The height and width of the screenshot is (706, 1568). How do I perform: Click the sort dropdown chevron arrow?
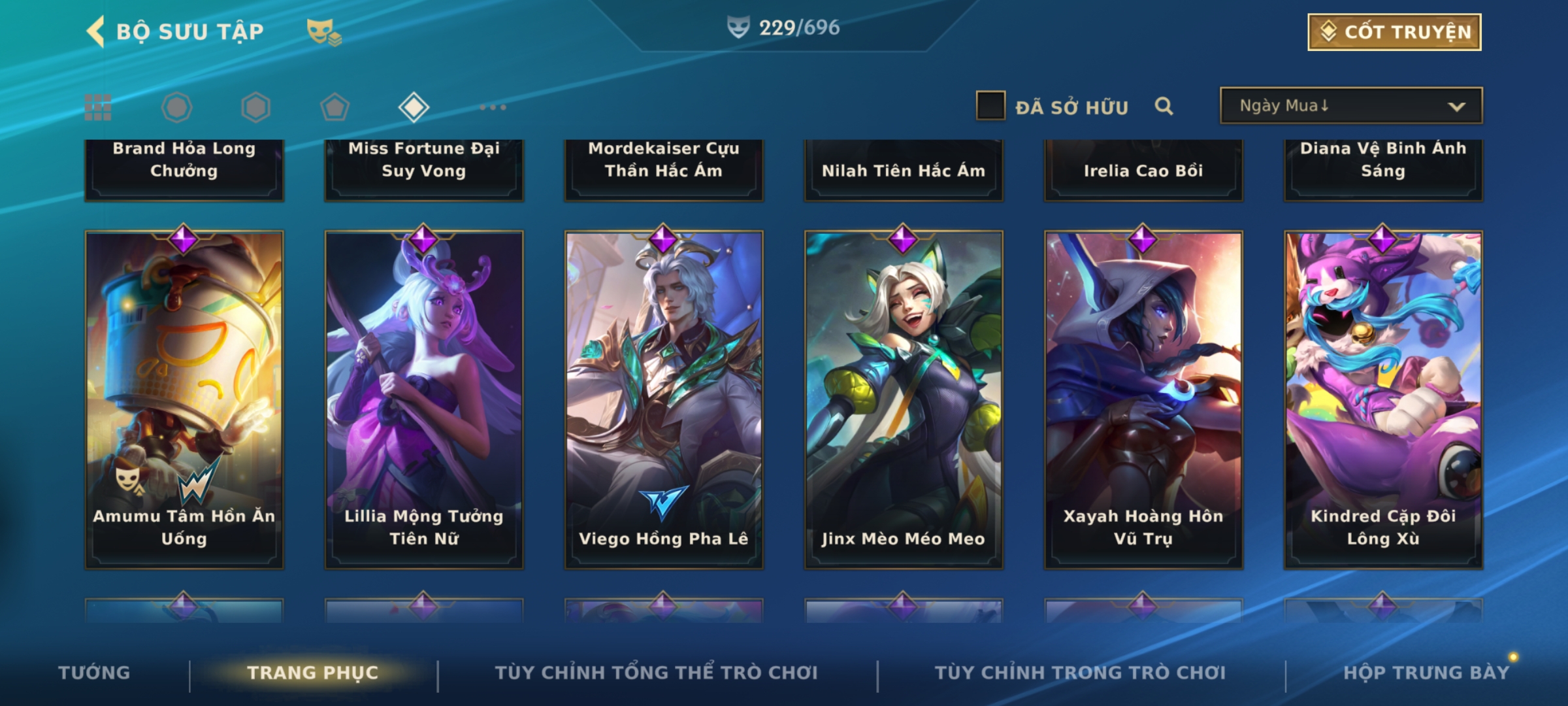tap(1456, 107)
